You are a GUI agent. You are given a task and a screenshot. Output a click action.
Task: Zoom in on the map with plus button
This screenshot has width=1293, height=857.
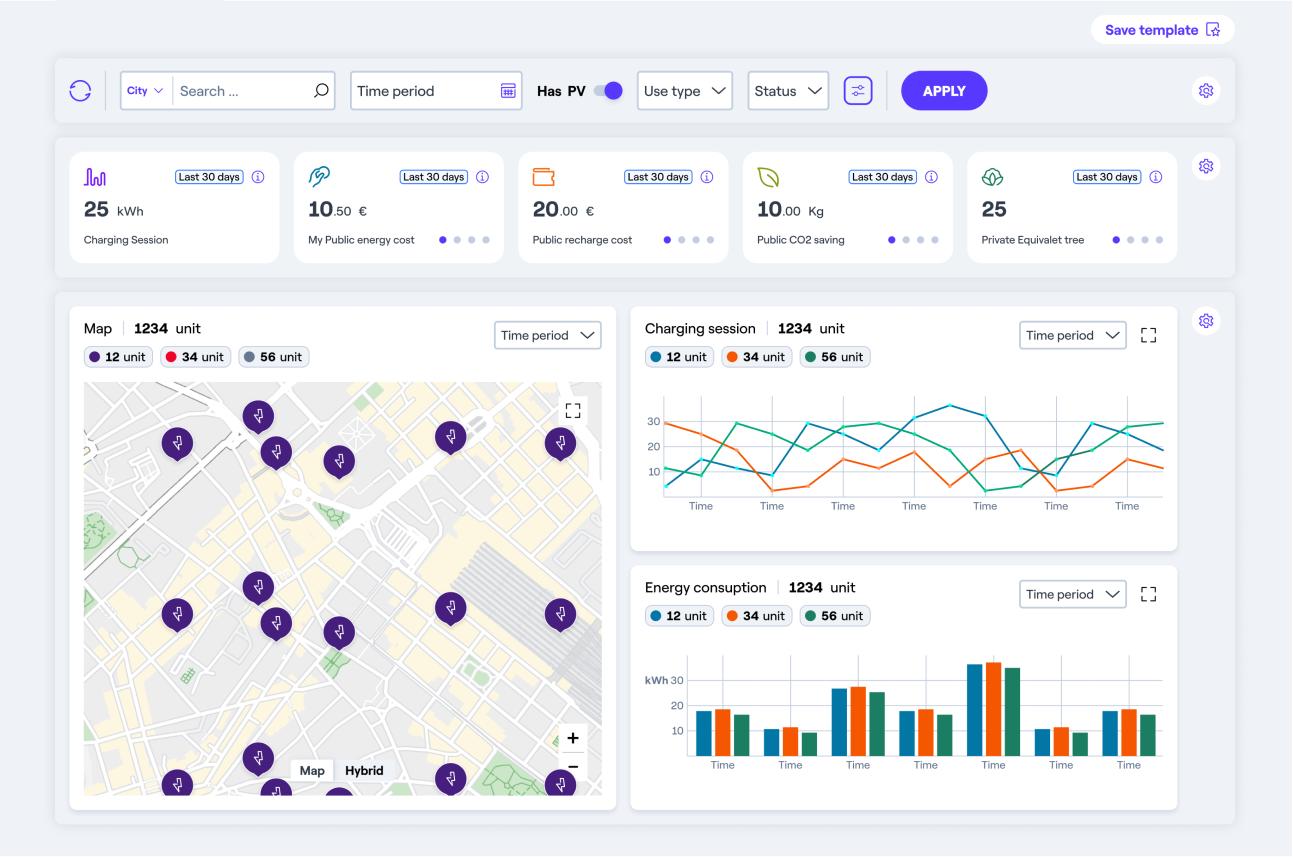pyautogui.click(x=573, y=739)
